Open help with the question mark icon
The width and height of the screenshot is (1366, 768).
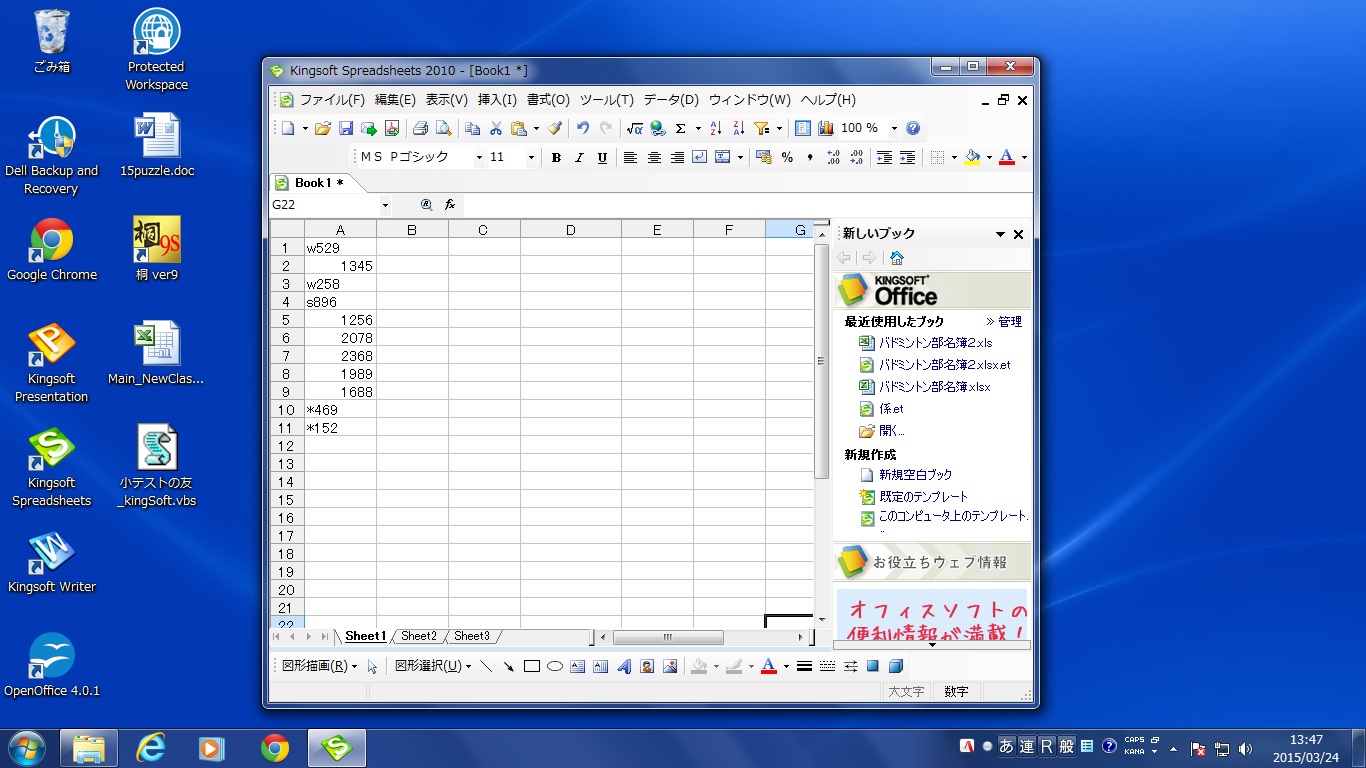coord(913,128)
